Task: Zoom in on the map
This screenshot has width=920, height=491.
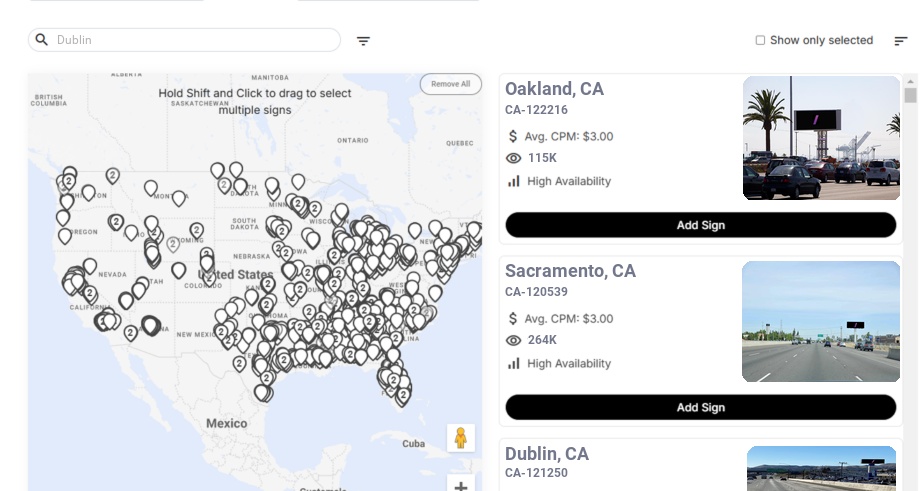Action: tap(461, 486)
